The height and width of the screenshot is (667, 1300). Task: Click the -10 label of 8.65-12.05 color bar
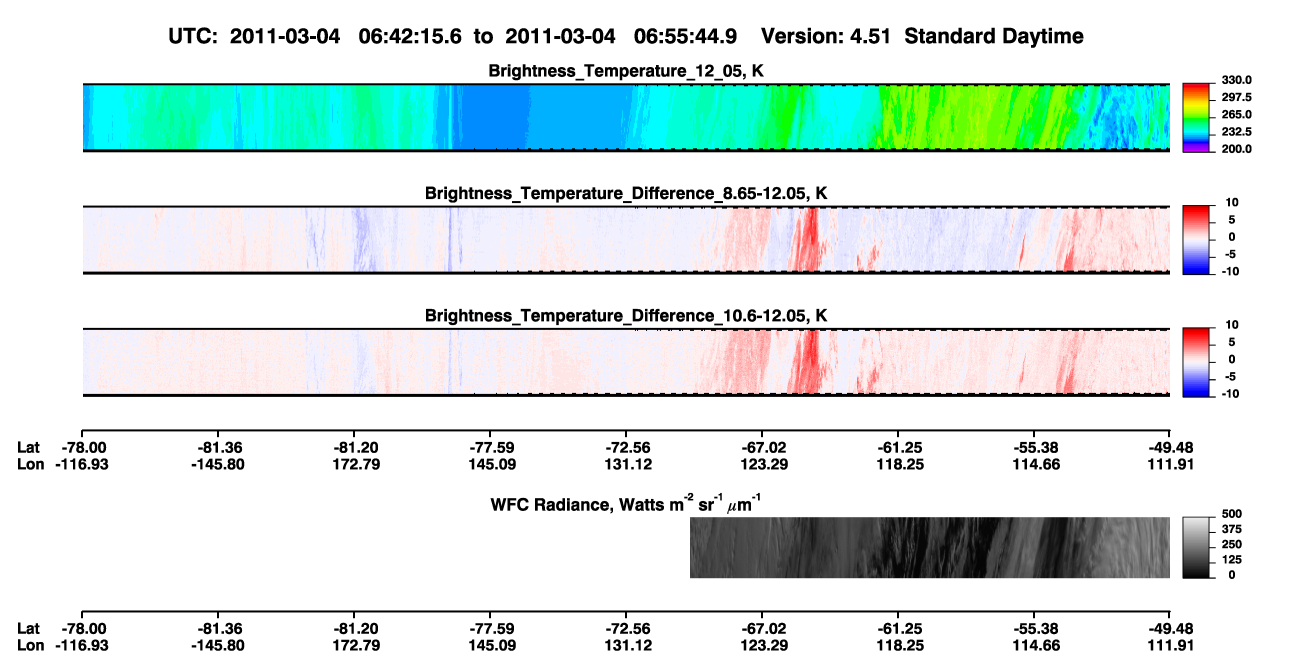click(x=1229, y=271)
